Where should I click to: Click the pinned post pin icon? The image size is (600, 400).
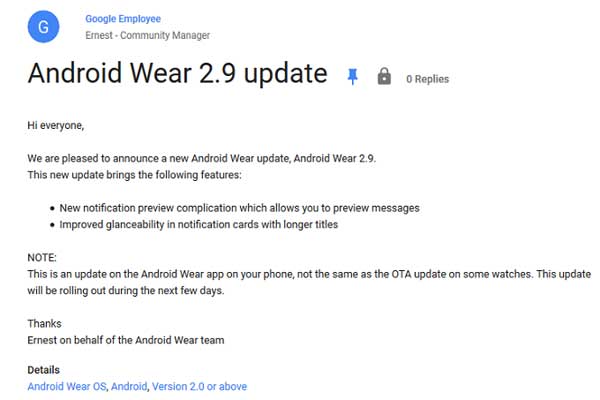click(352, 77)
